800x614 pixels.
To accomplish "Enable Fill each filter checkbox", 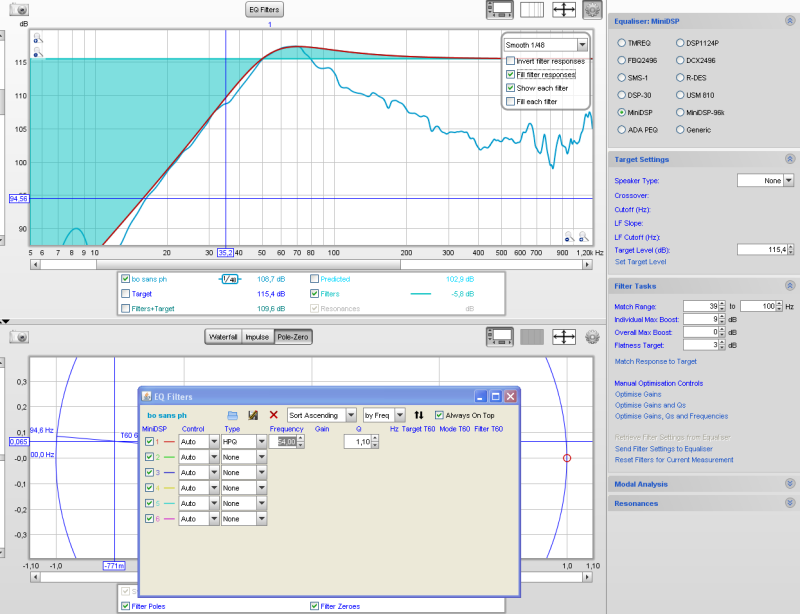I will pos(510,102).
